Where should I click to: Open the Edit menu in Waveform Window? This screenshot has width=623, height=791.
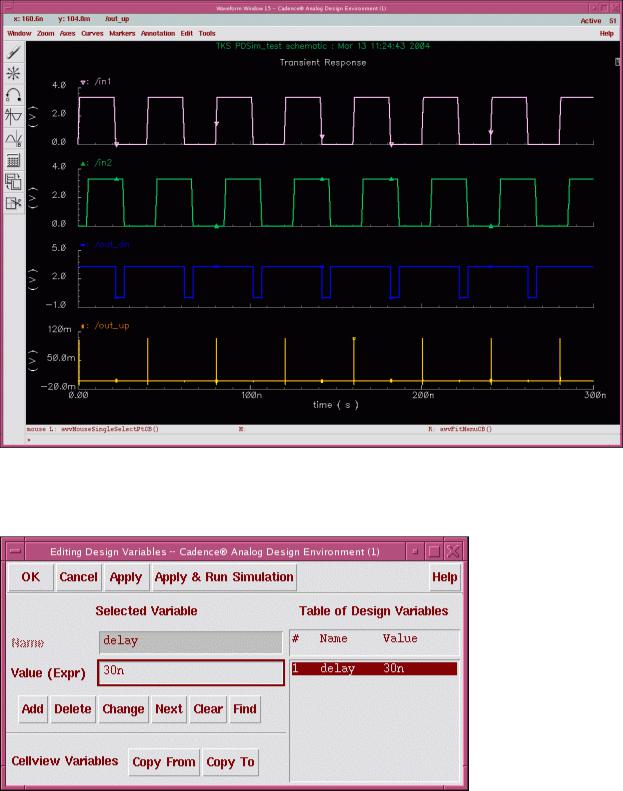(x=187, y=33)
